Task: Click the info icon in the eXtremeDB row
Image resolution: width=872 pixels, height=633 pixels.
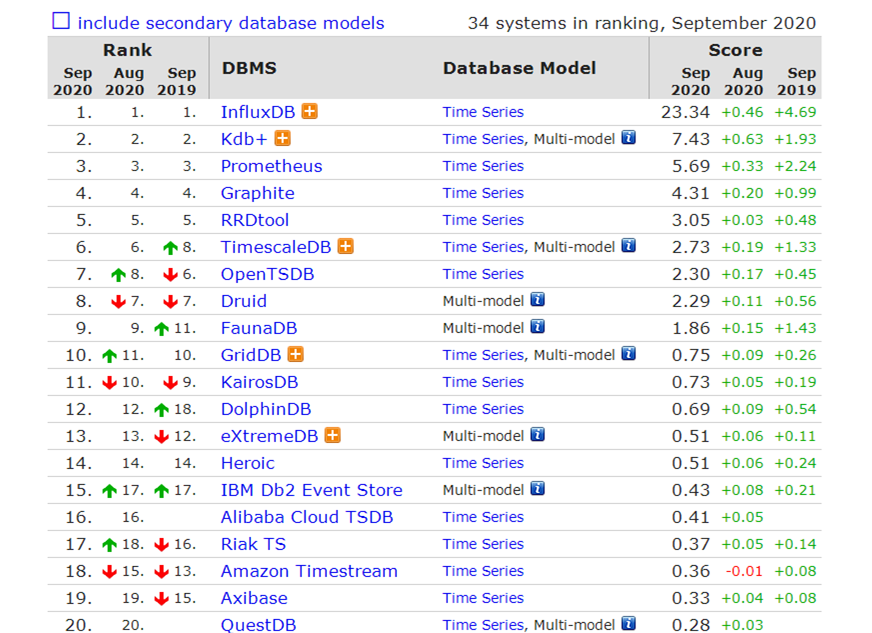Action: 537,434
